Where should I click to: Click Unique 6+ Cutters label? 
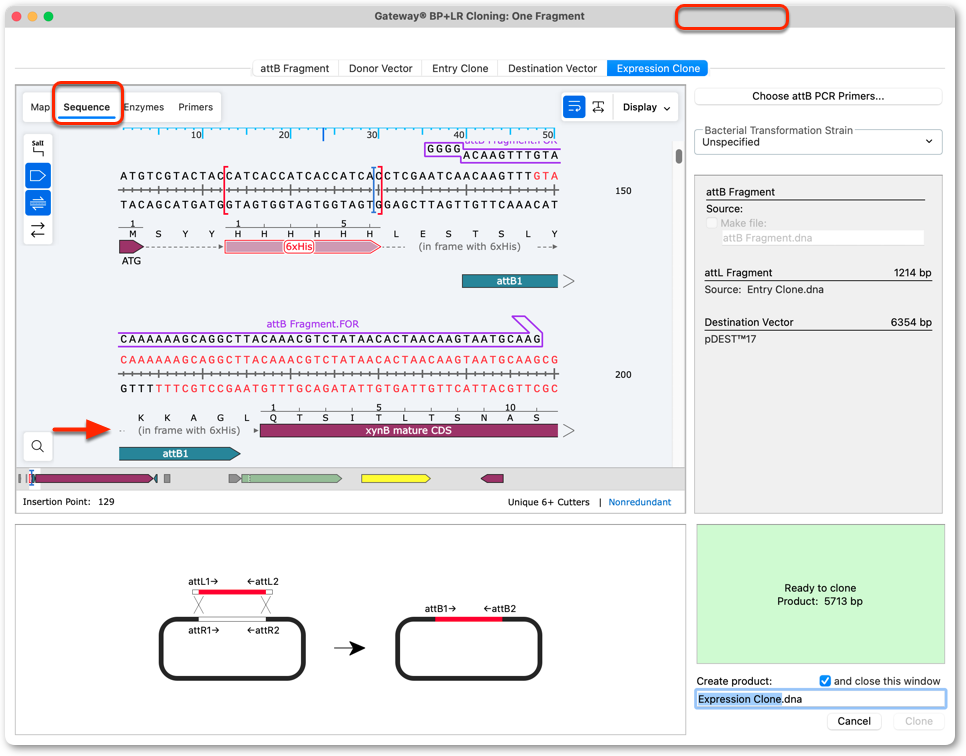click(548, 502)
